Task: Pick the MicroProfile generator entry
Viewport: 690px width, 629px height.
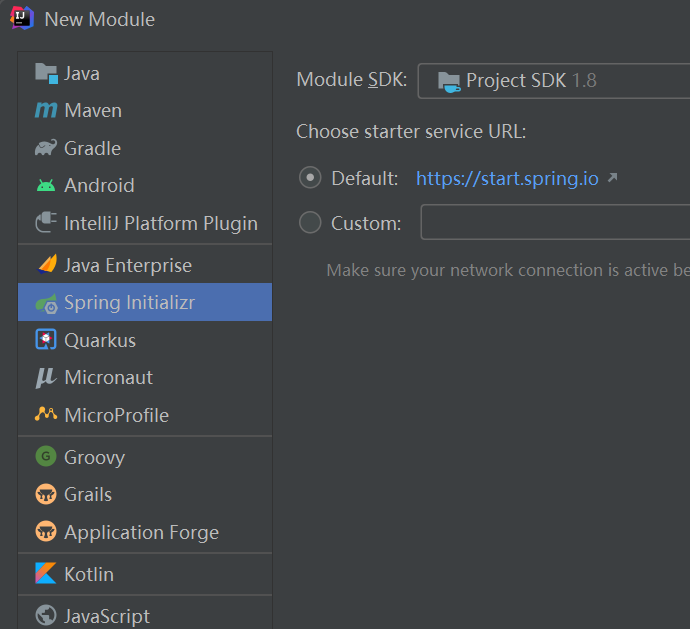Action: click(116, 415)
